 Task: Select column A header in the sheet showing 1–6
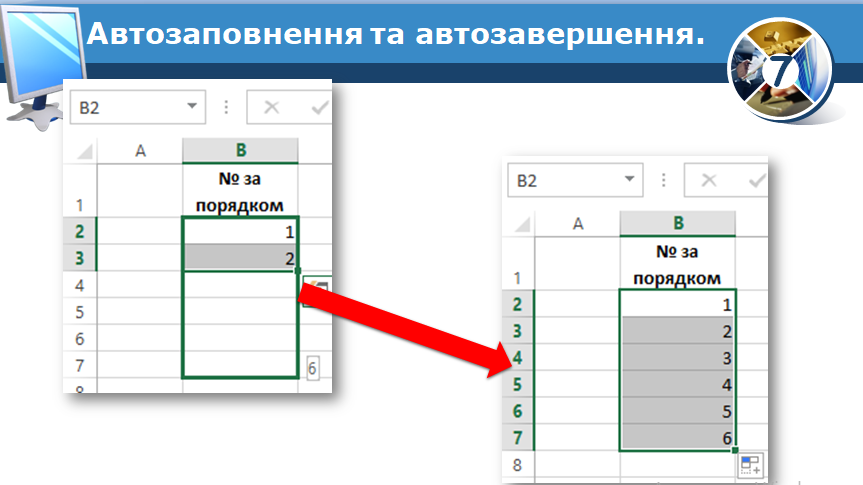coord(577,224)
